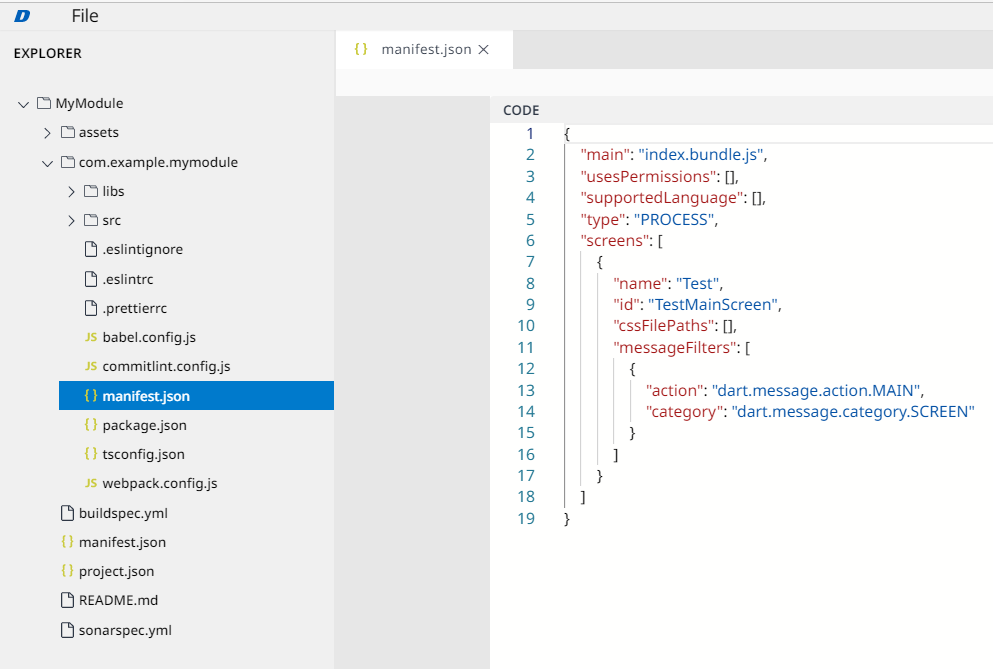Click the JS icon beside commitlint.config.js
The height and width of the screenshot is (669, 993).
[x=91, y=366]
